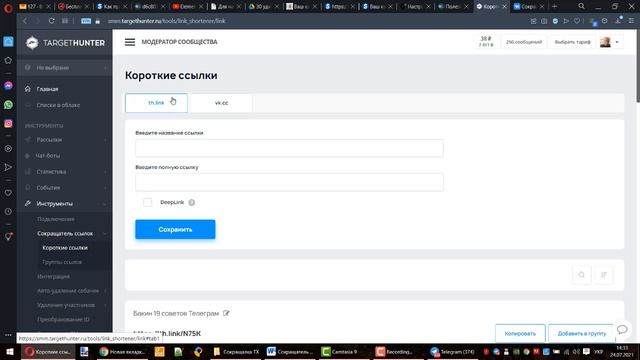Enable the DeepLink checkbox
640x360 pixels.
pos(148,202)
